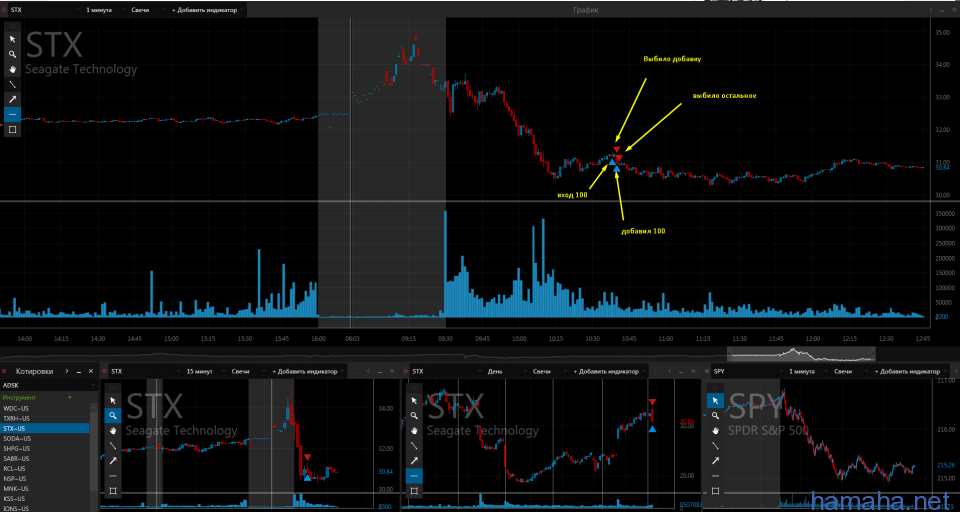Open '+ Добавить индикатор' in 15-minute STX chart
Image resolution: width=960 pixels, height=512 pixels.
coord(308,371)
